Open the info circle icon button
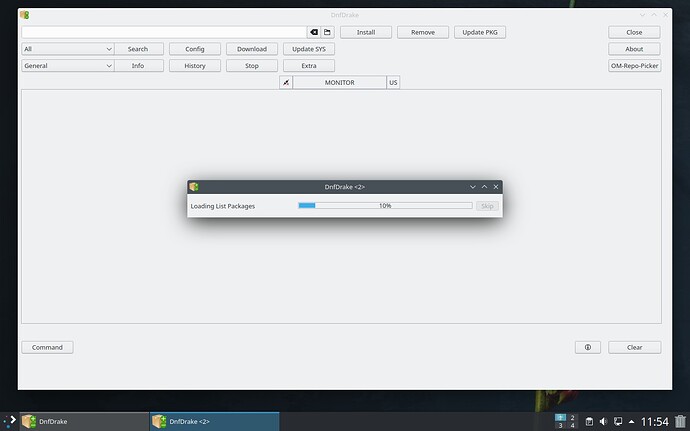Screen dimensions: 690x431 (x=587, y=347)
